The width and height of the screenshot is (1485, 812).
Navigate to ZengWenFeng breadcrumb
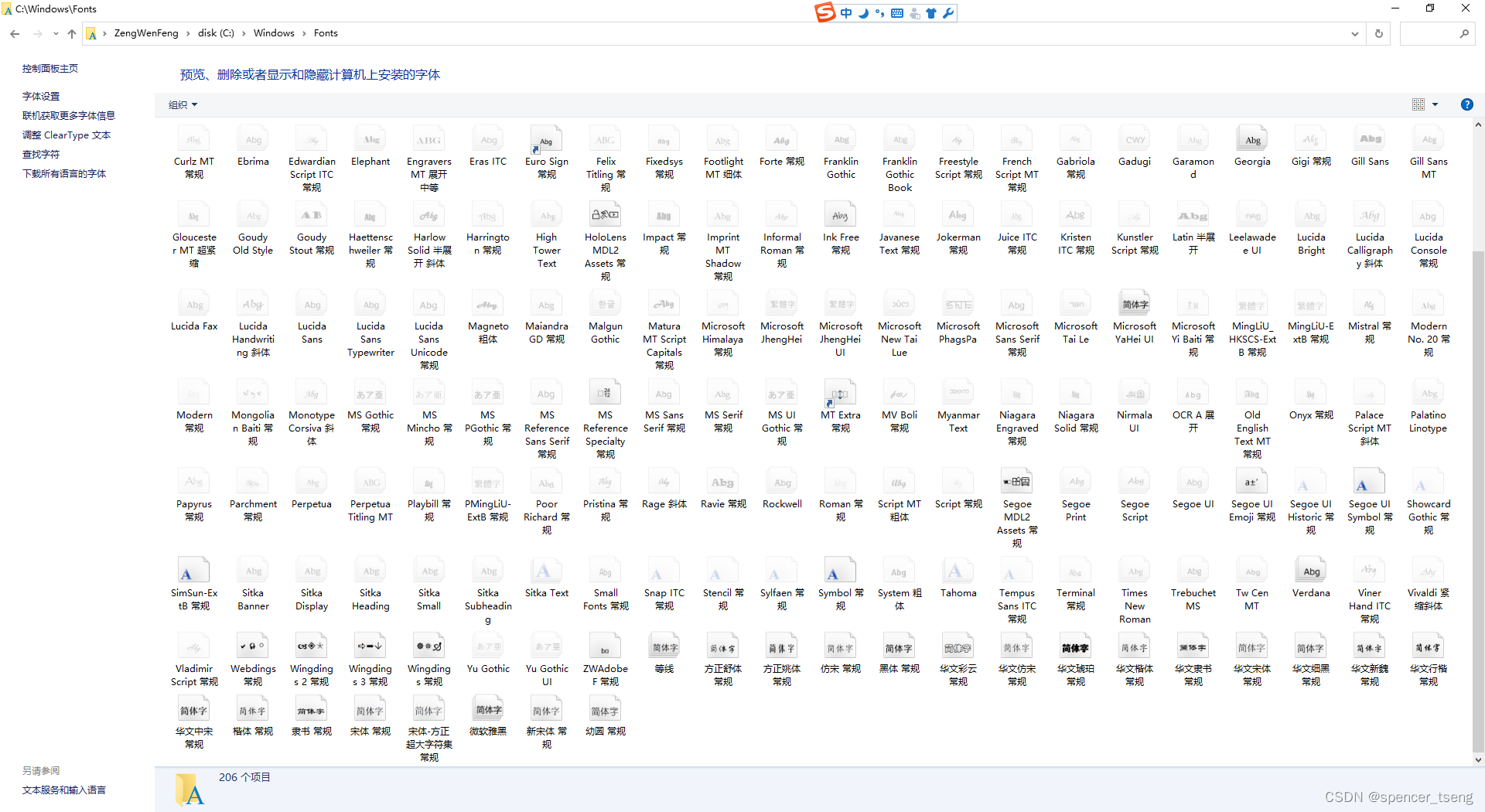point(146,33)
